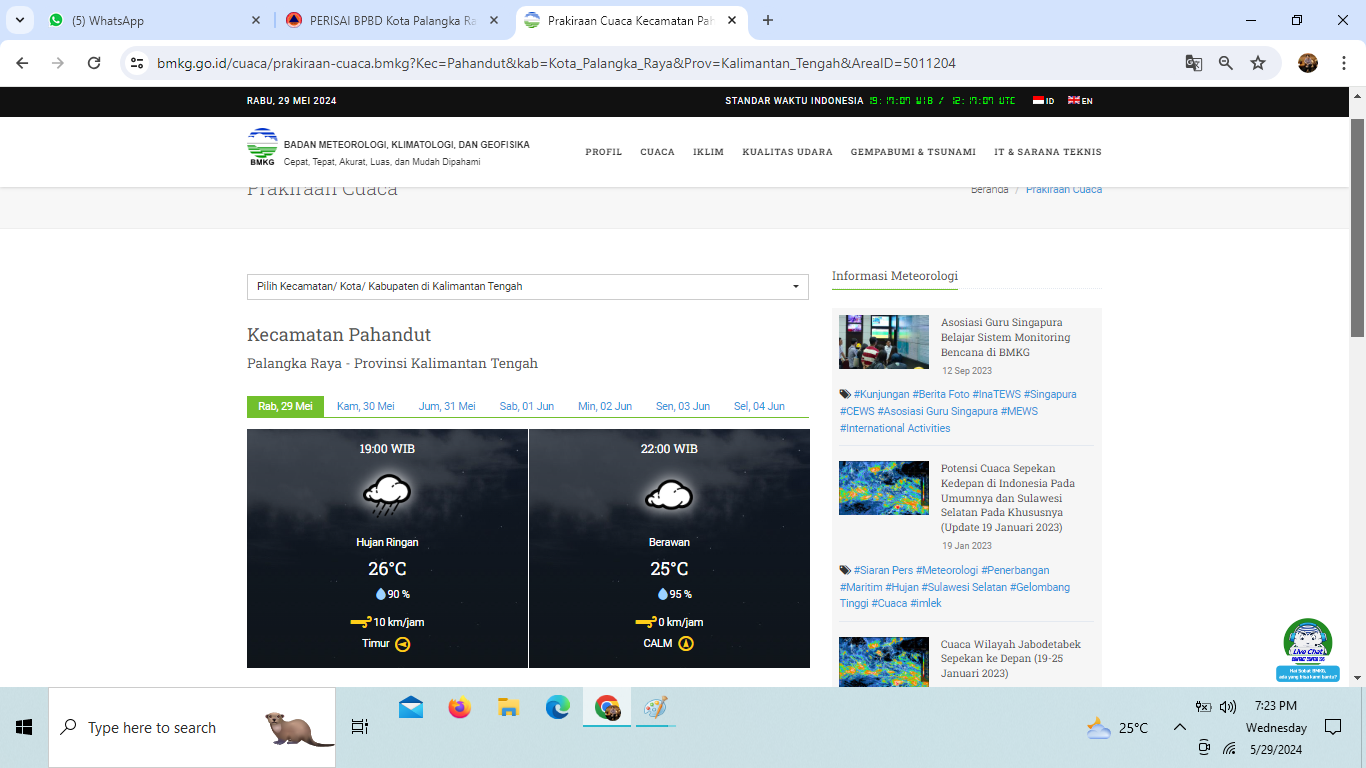Switch to the PERISAI BPBD Kota Palangka tab
This screenshot has height=768, width=1366.
pyautogui.click(x=392, y=20)
